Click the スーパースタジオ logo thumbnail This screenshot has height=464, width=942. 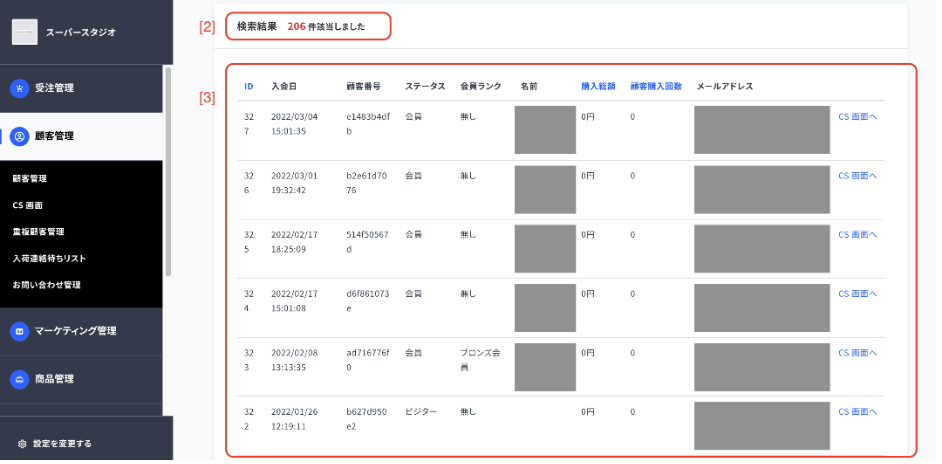[x=25, y=32]
